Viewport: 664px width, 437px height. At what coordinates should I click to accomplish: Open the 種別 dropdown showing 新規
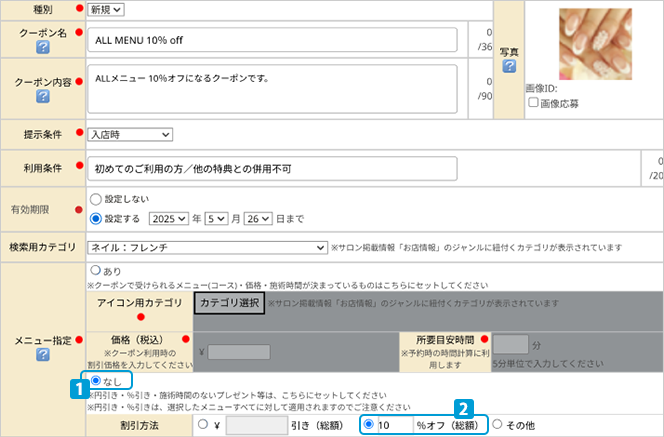tap(106, 9)
